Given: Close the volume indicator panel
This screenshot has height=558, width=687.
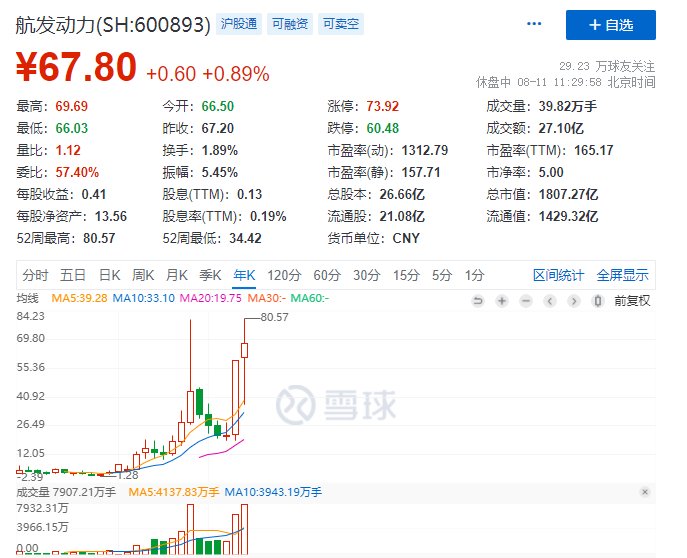Looking at the screenshot, I should click(x=645, y=492).
